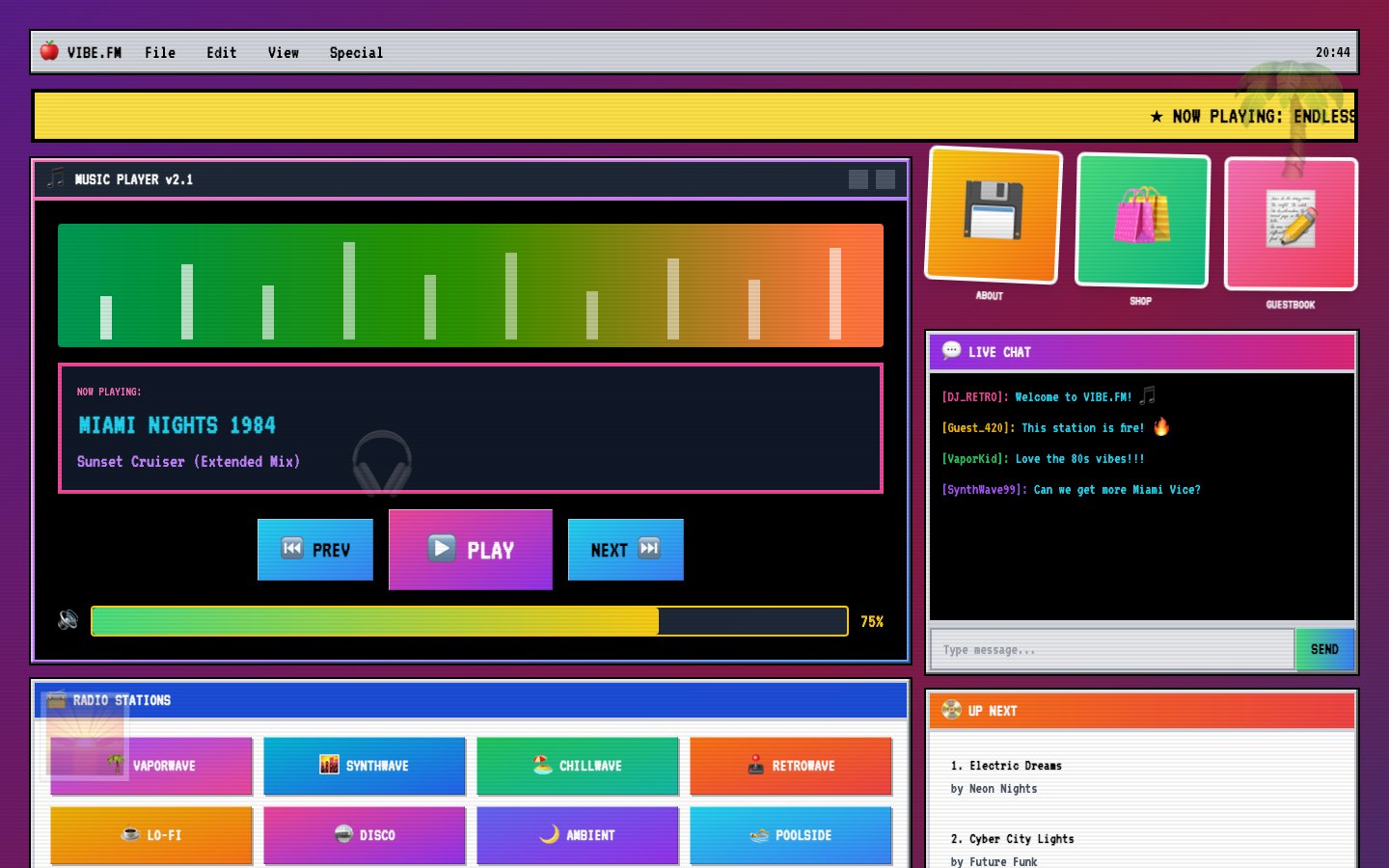
Task: Skip to the Next track
Action: [625, 550]
